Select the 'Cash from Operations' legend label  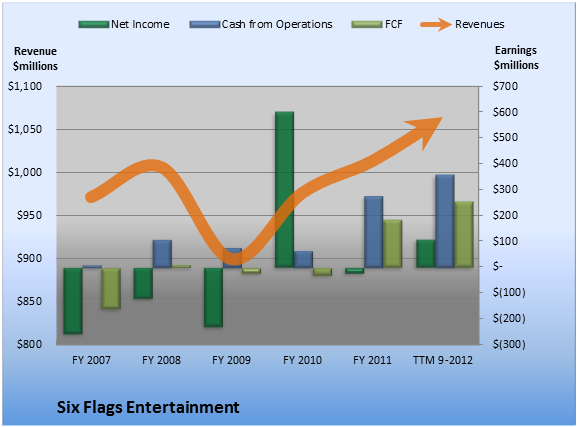(277, 24)
